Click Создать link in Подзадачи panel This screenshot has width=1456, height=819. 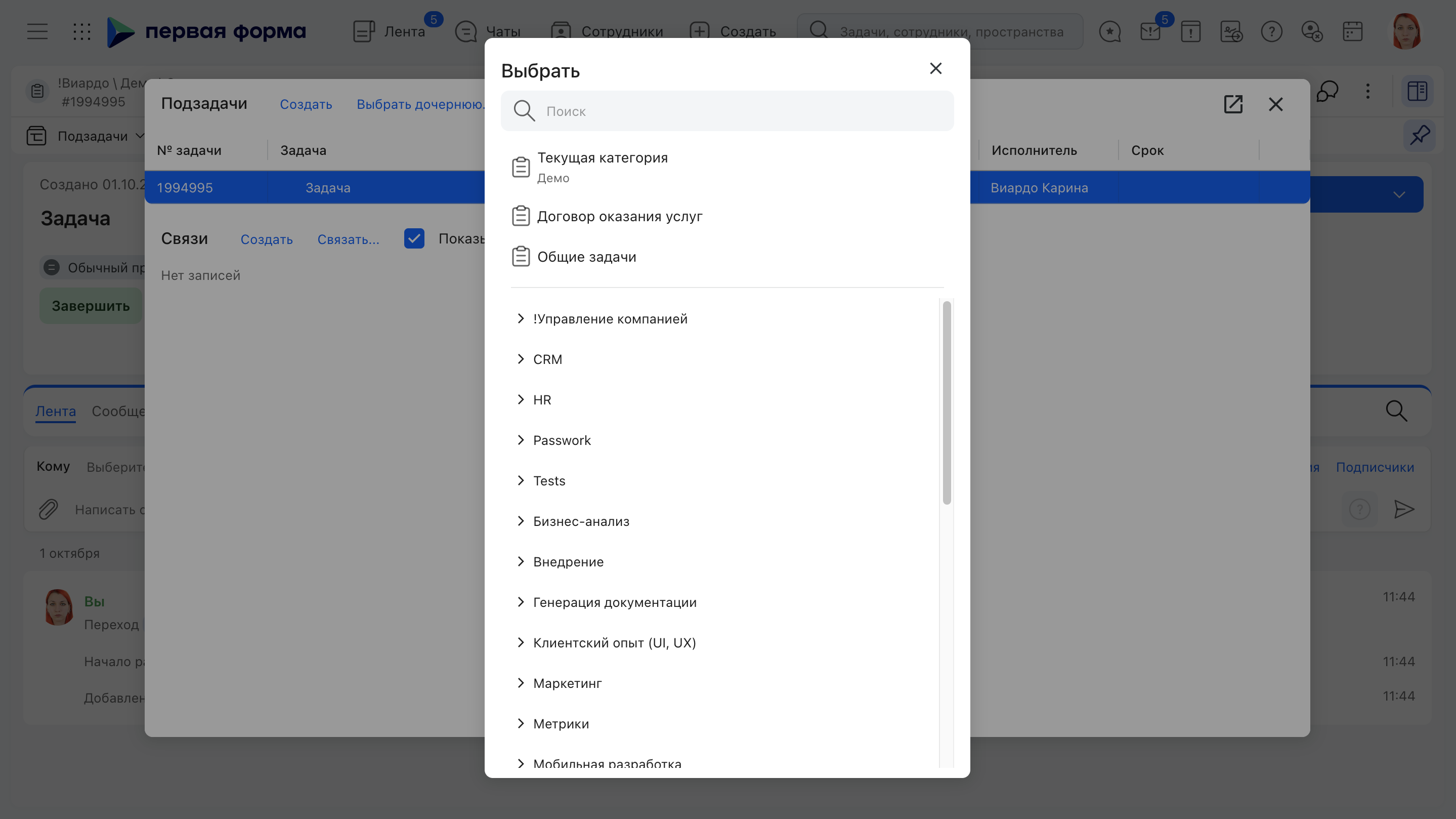(306, 104)
